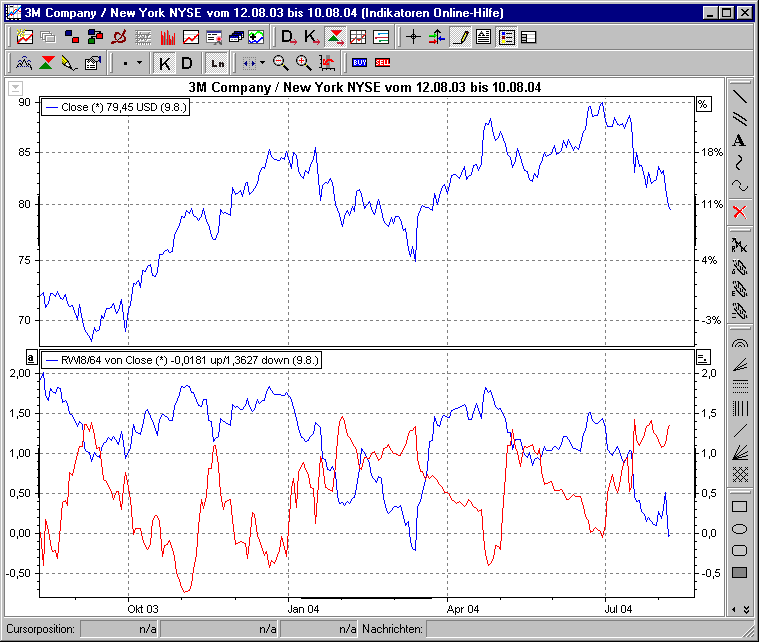Screen dimensions: 759x642
Task: Toggle the K chart mode button
Action: (165, 63)
